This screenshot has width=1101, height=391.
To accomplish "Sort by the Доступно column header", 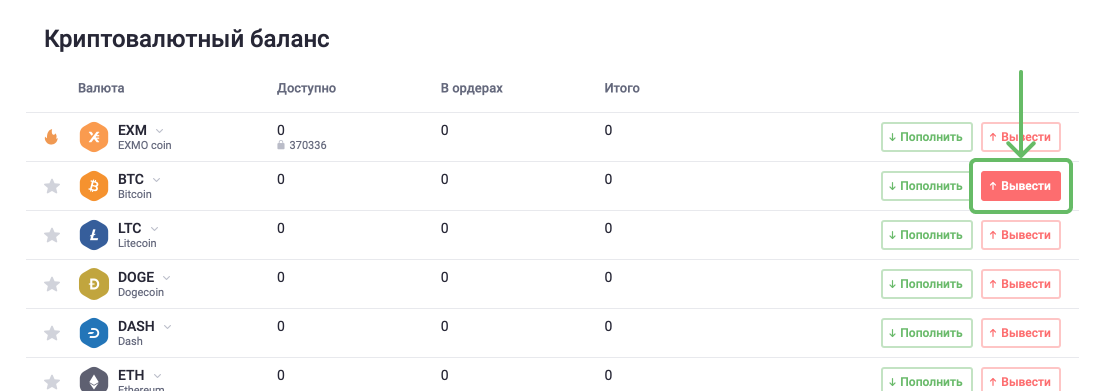I will pos(306,88).
